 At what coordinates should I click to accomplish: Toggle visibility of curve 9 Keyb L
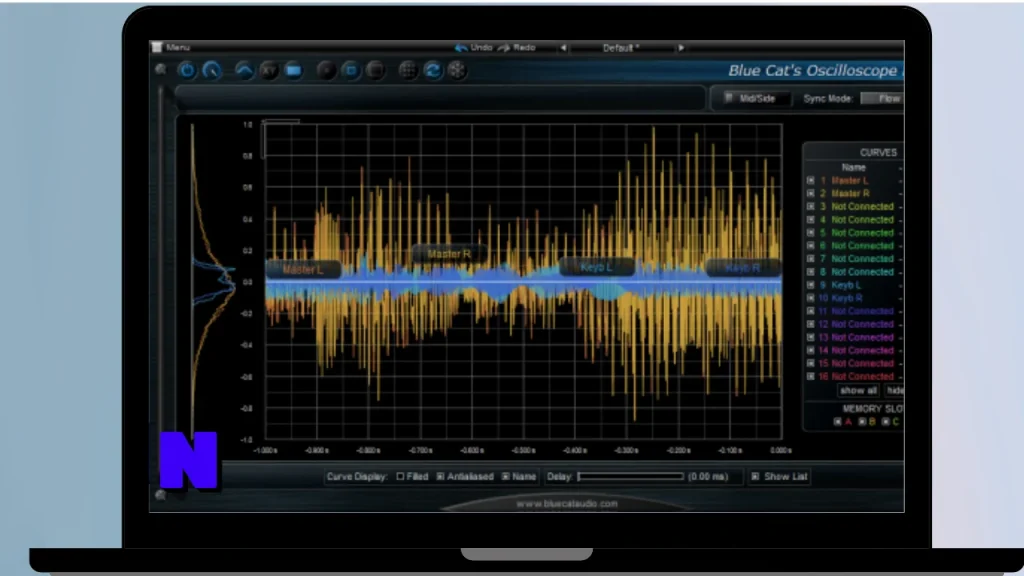coord(810,285)
